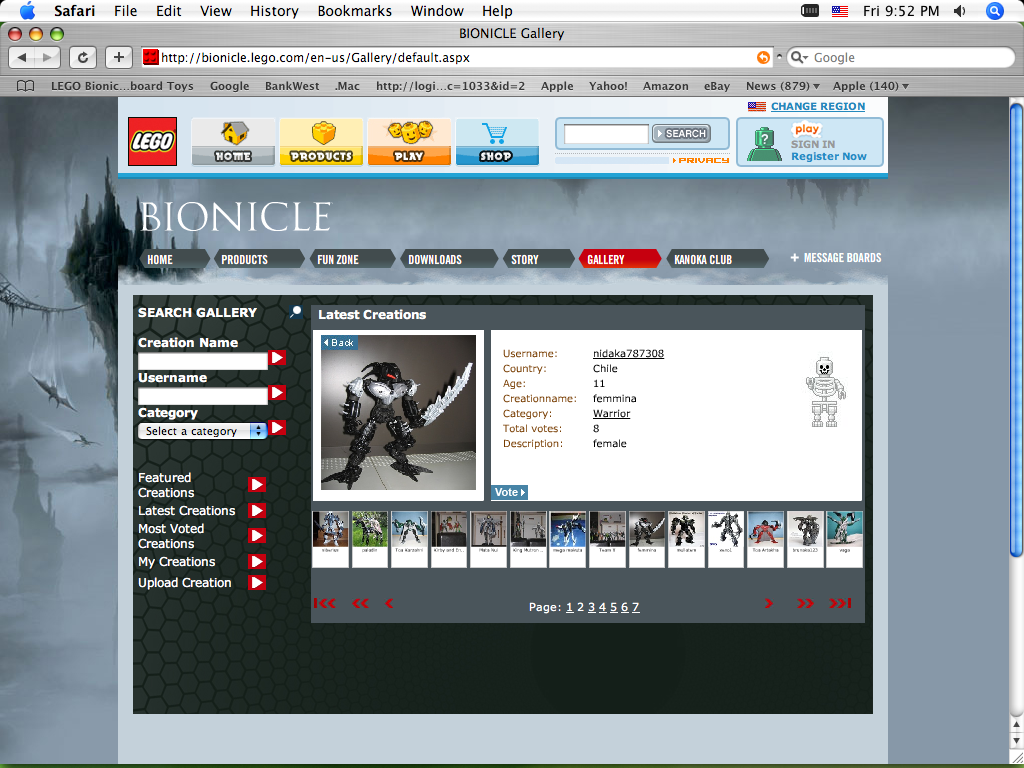Open the LEGO Products button
This screenshot has width=1024, height=768.
[x=321, y=142]
